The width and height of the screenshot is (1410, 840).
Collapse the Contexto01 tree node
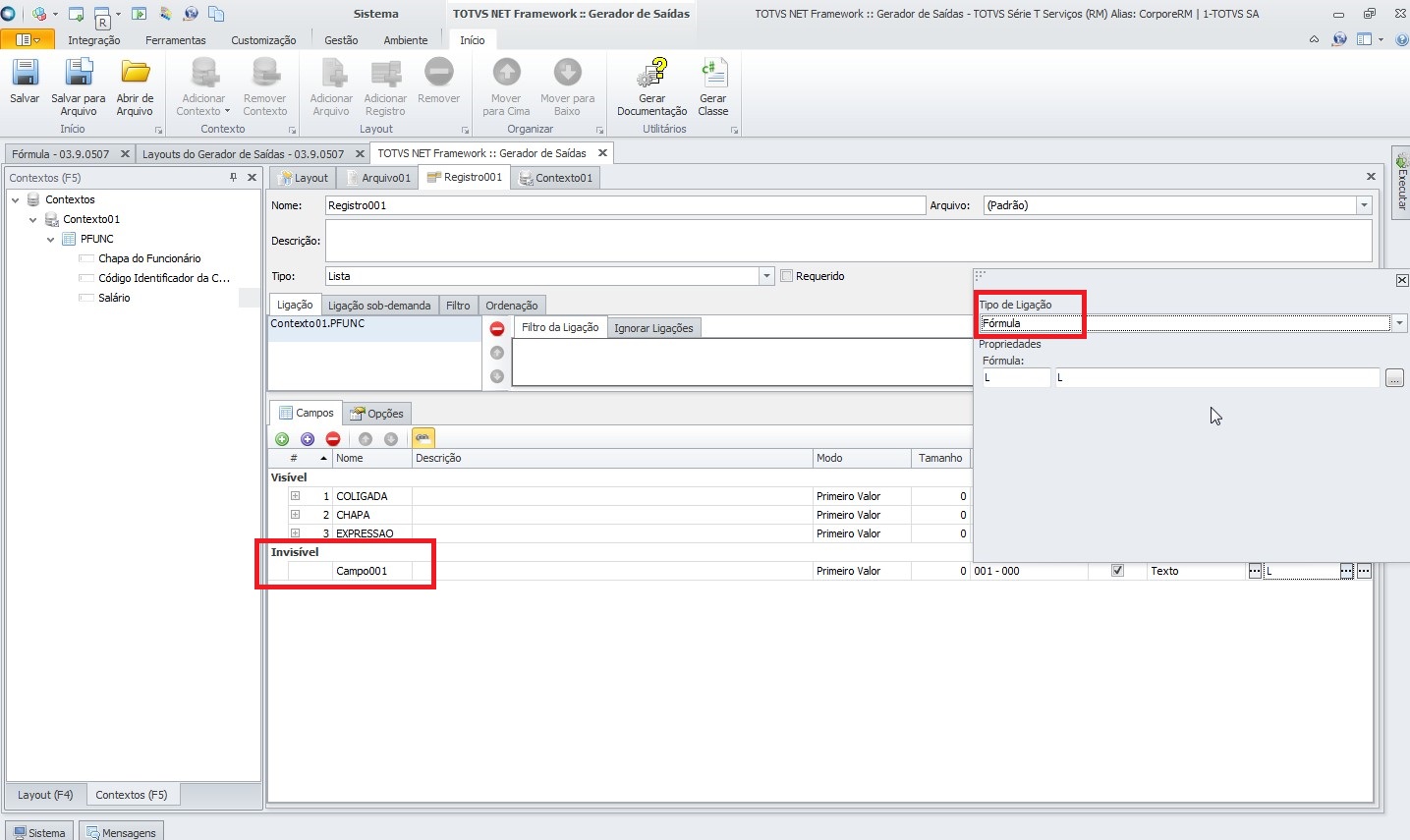click(x=33, y=219)
